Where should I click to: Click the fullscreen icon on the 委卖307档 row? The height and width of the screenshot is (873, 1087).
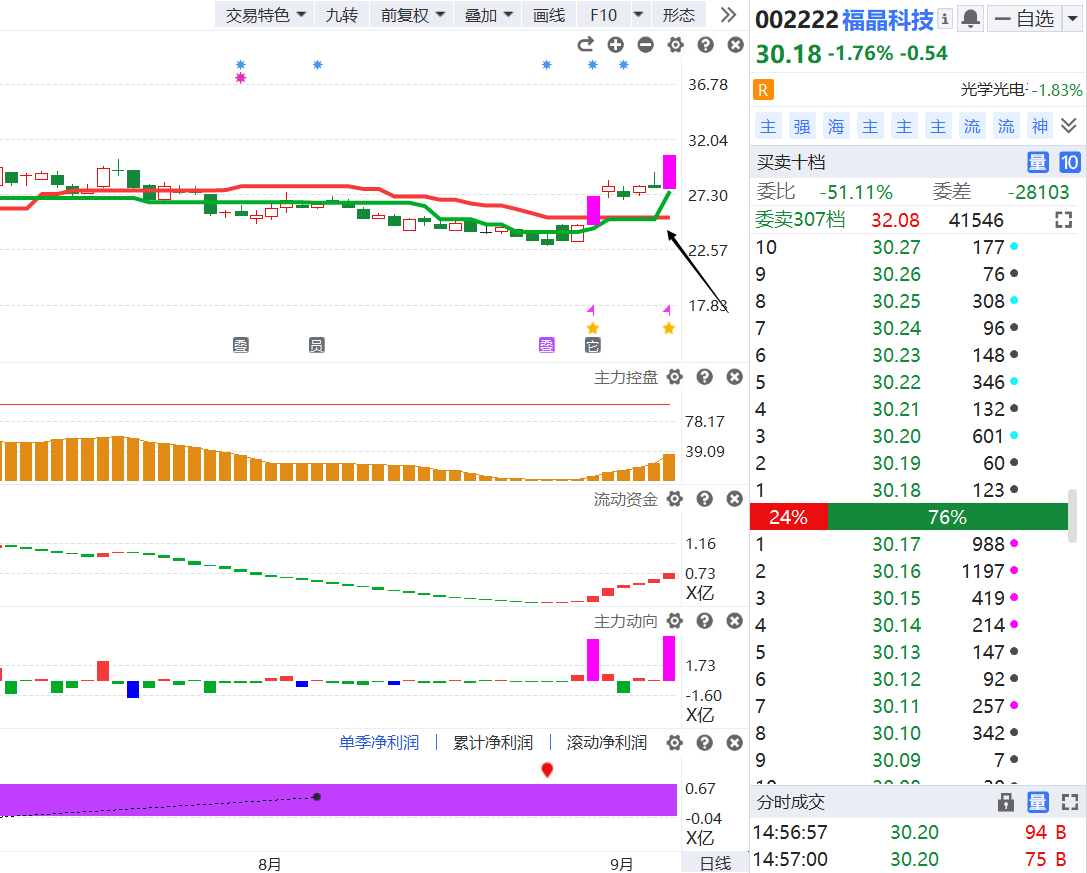pyautogui.click(x=1063, y=221)
